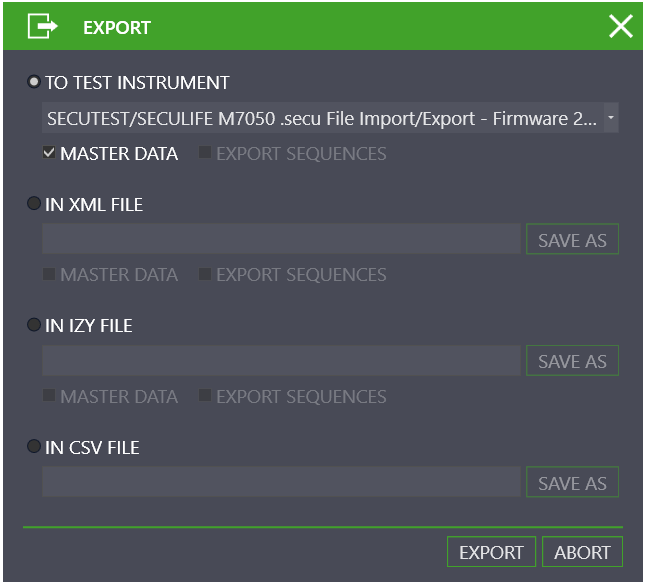Click Save As for XML file
Screen dimensions: 645x584
click(572, 239)
